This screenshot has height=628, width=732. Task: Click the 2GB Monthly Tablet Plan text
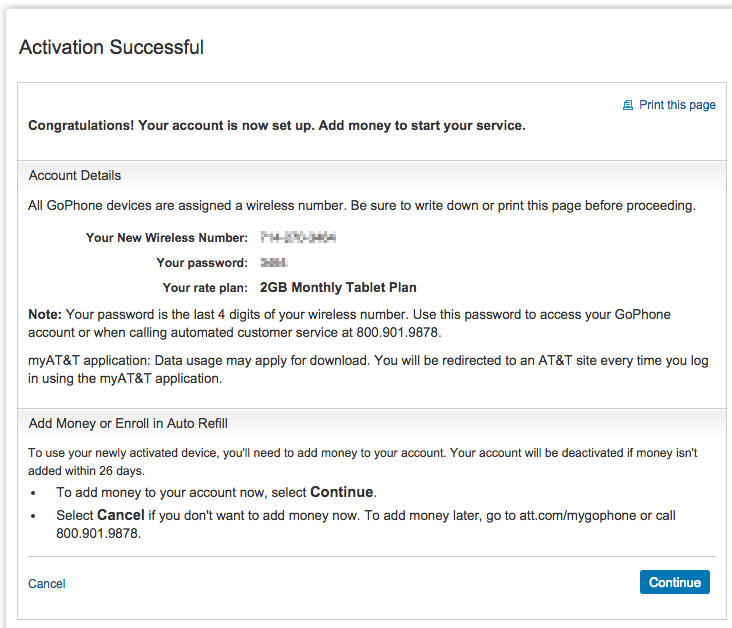[338, 288]
